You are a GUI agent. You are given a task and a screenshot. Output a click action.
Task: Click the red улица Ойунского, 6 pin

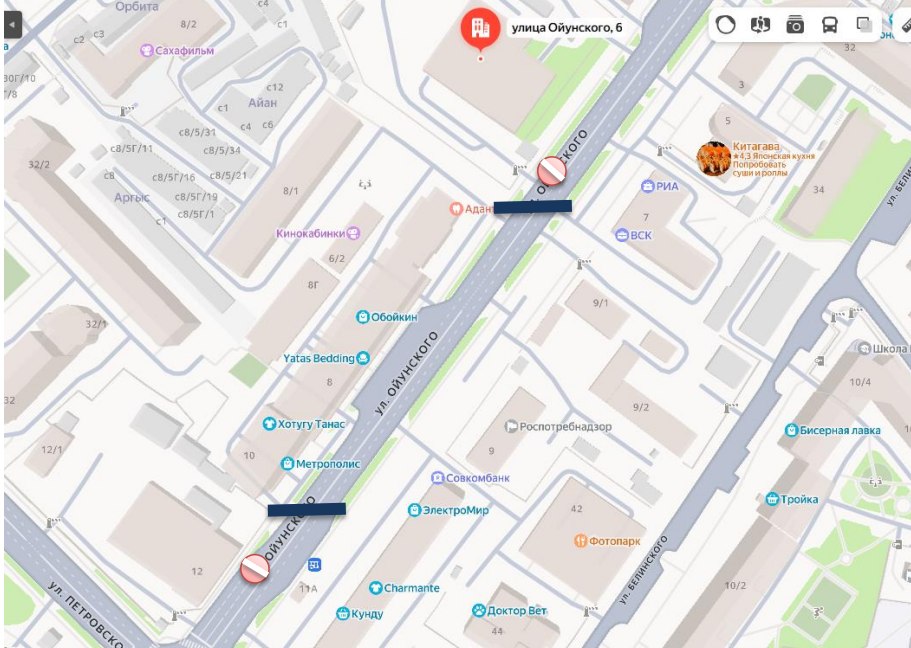click(480, 28)
